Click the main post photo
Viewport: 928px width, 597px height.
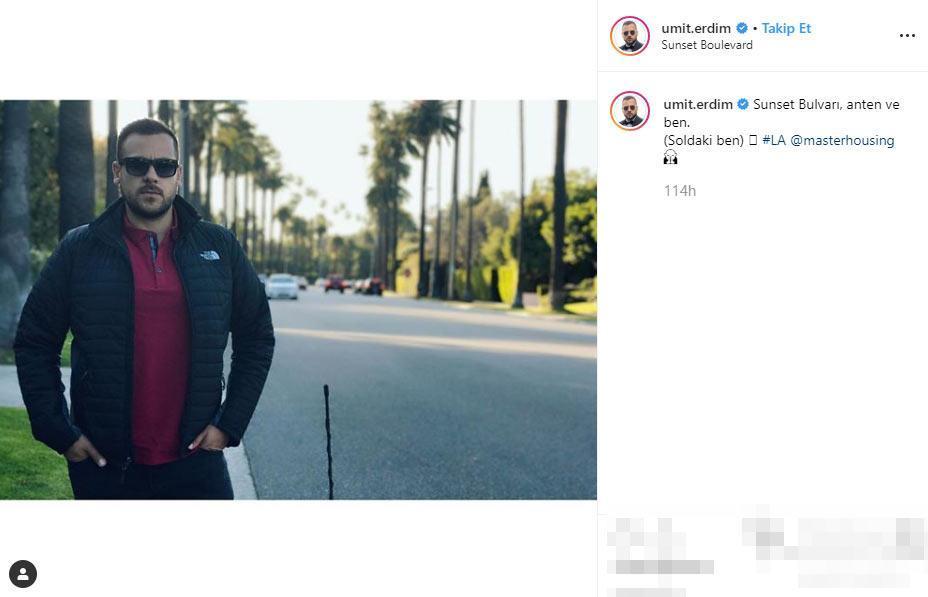[298, 299]
